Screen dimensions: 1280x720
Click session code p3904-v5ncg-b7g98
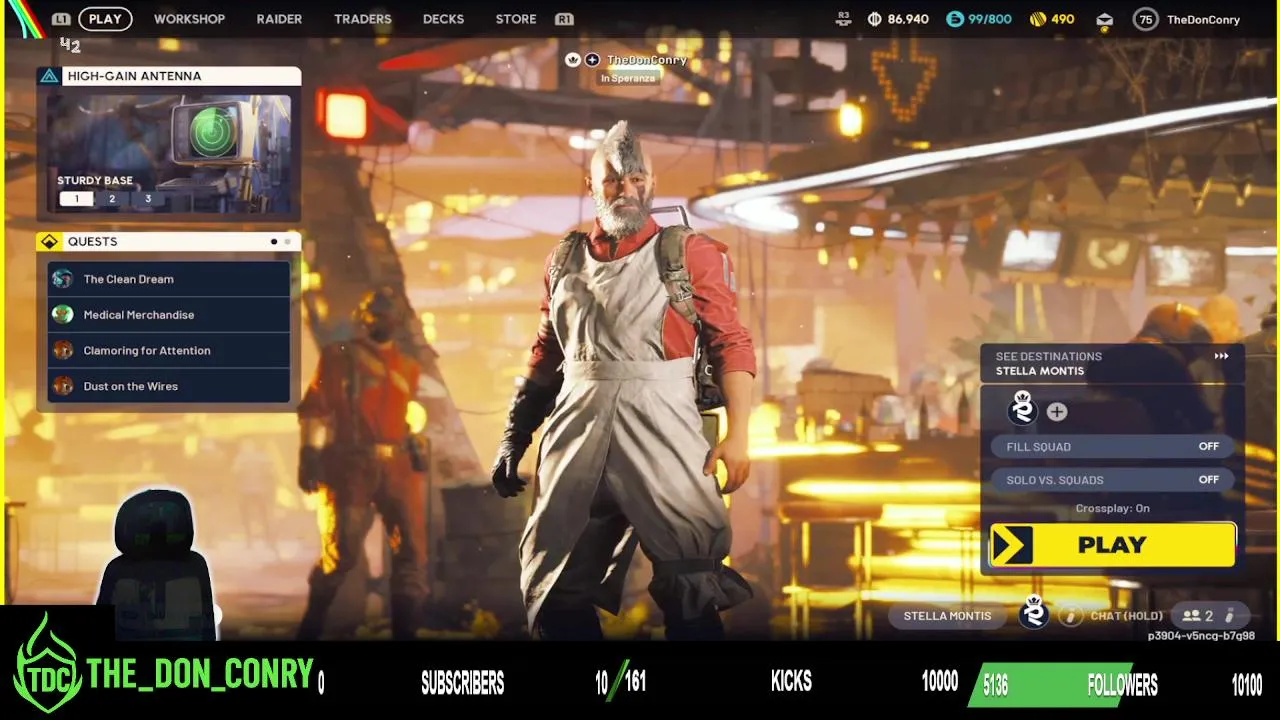click(x=1201, y=635)
